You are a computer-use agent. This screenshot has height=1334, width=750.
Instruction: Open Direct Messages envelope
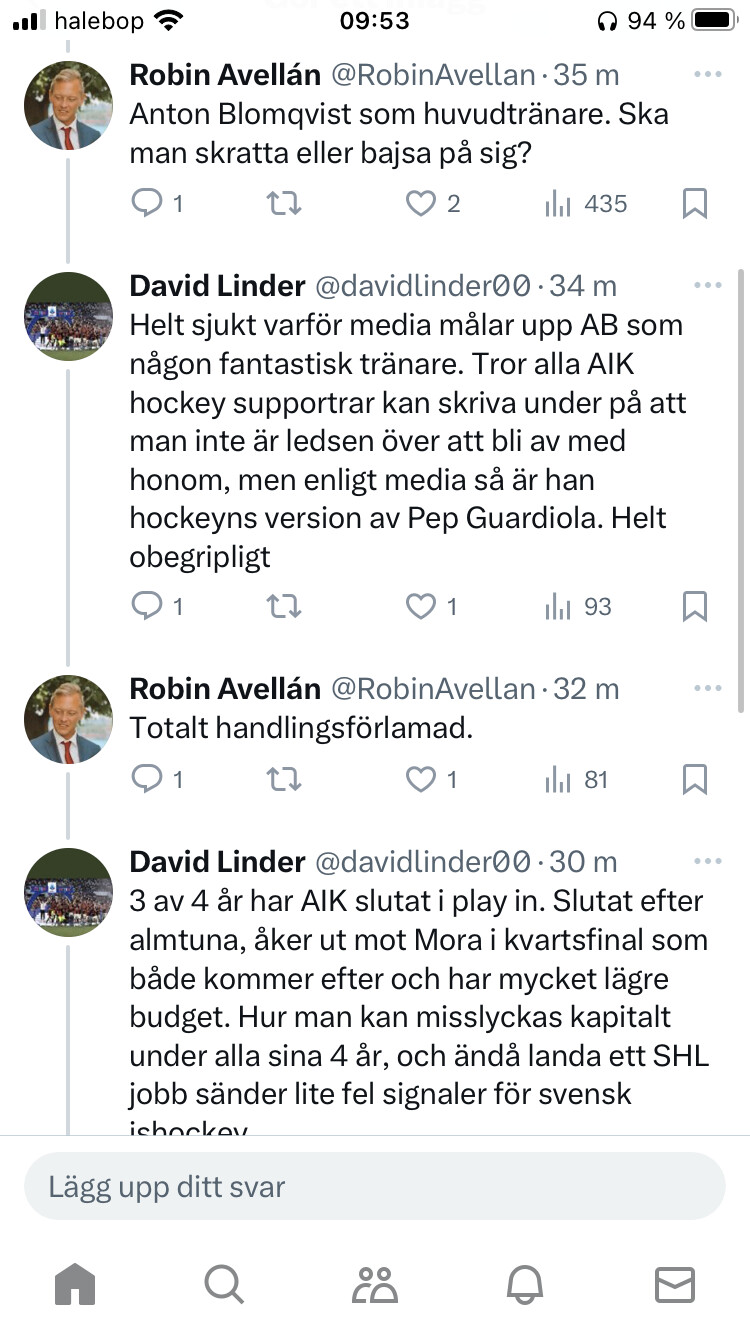point(674,1285)
